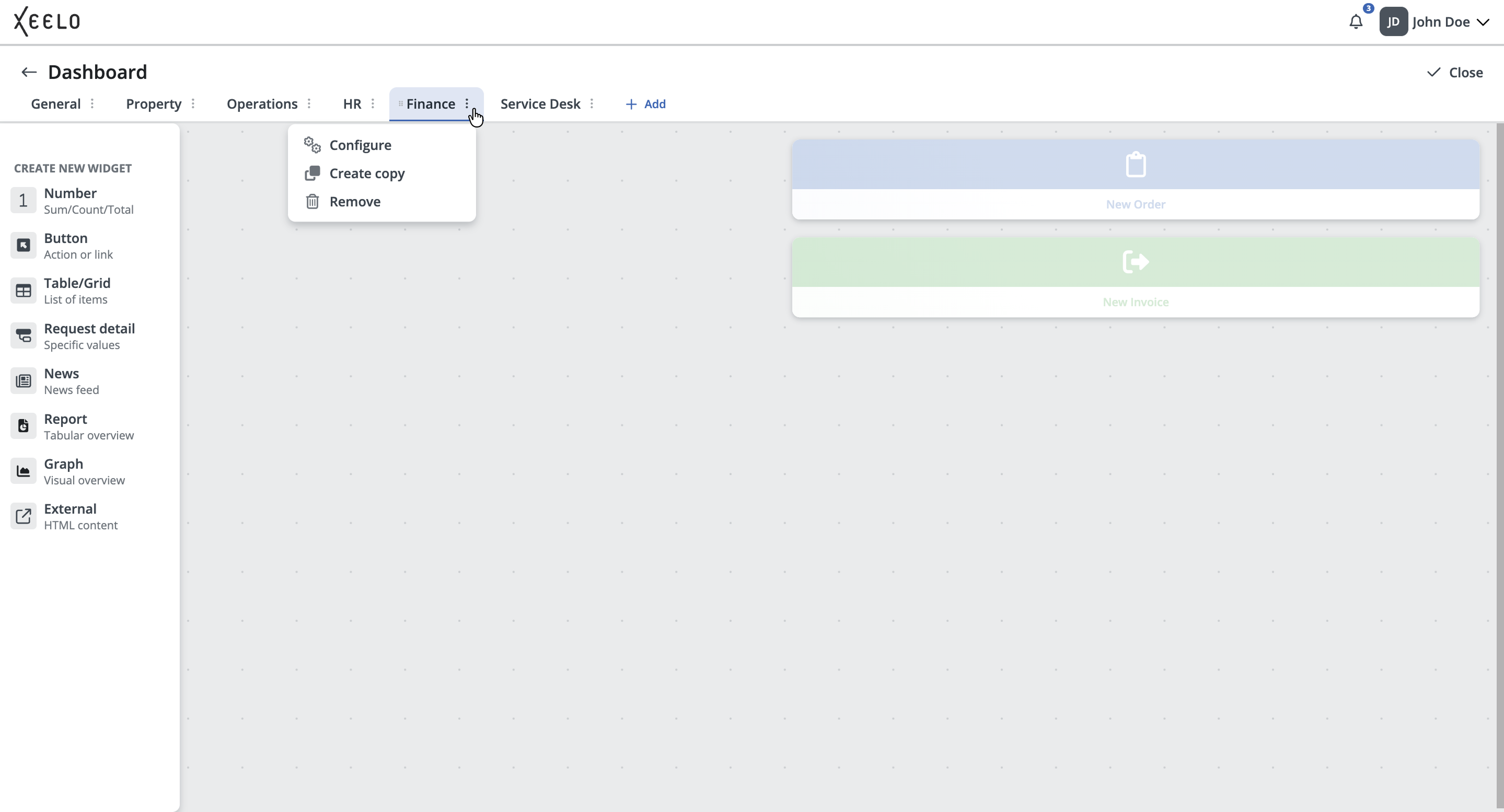Click the JD user avatar

click(1393, 22)
